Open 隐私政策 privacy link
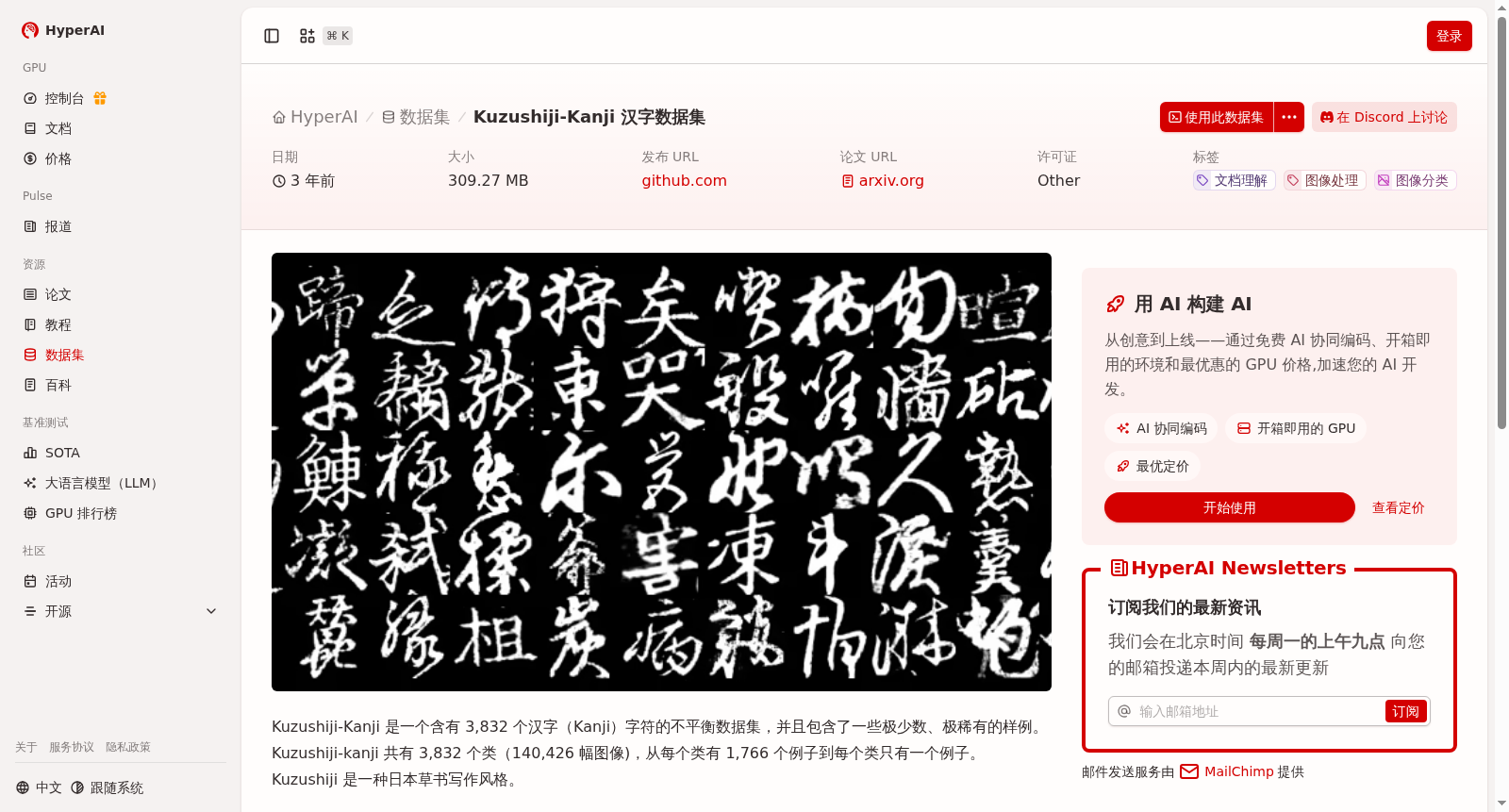This screenshot has width=1509, height=812. [x=128, y=747]
